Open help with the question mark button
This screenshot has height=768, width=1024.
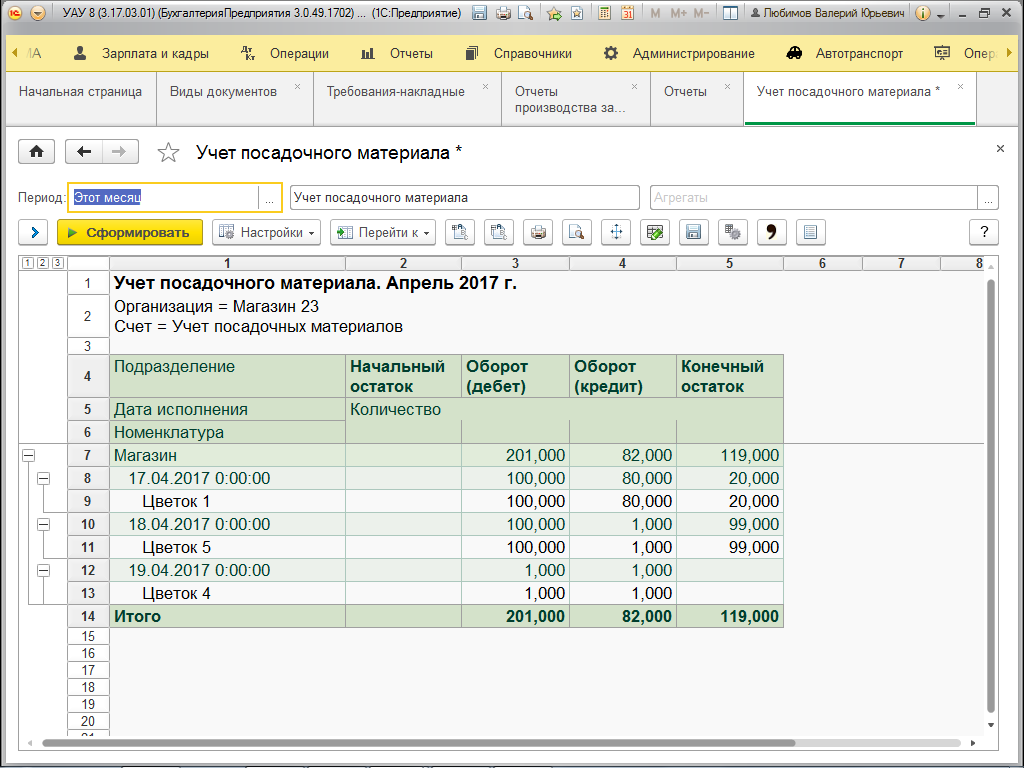(x=984, y=232)
